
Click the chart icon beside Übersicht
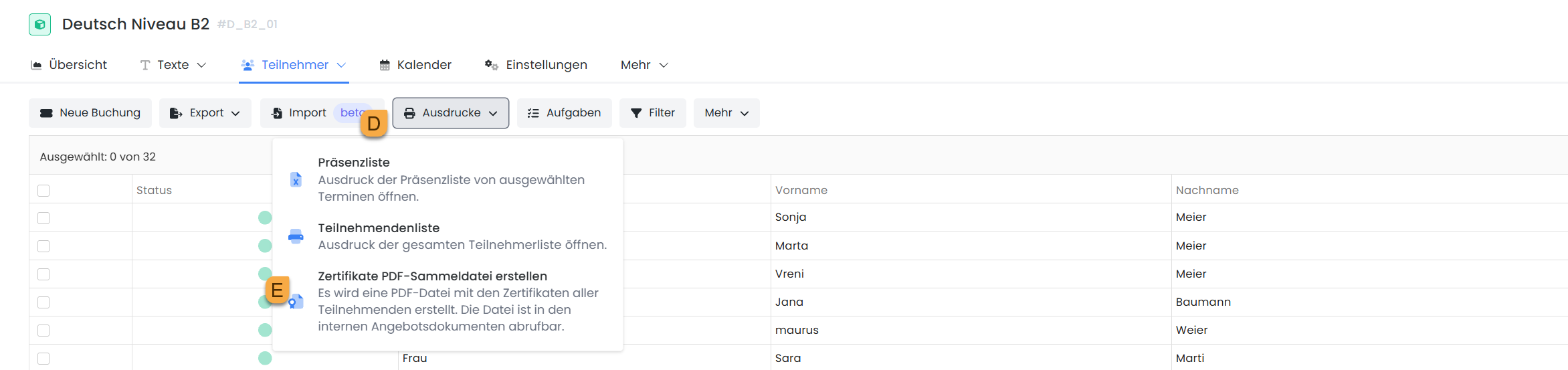(x=37, y=65)
